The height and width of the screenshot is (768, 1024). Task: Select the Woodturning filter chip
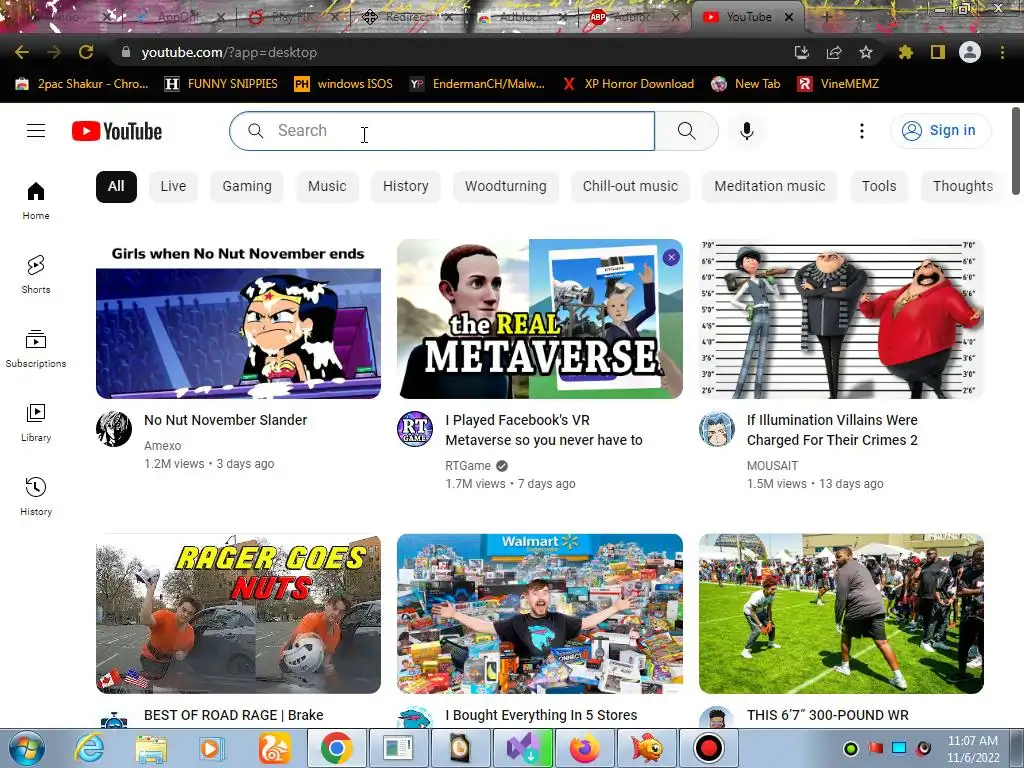coord(505,186)
